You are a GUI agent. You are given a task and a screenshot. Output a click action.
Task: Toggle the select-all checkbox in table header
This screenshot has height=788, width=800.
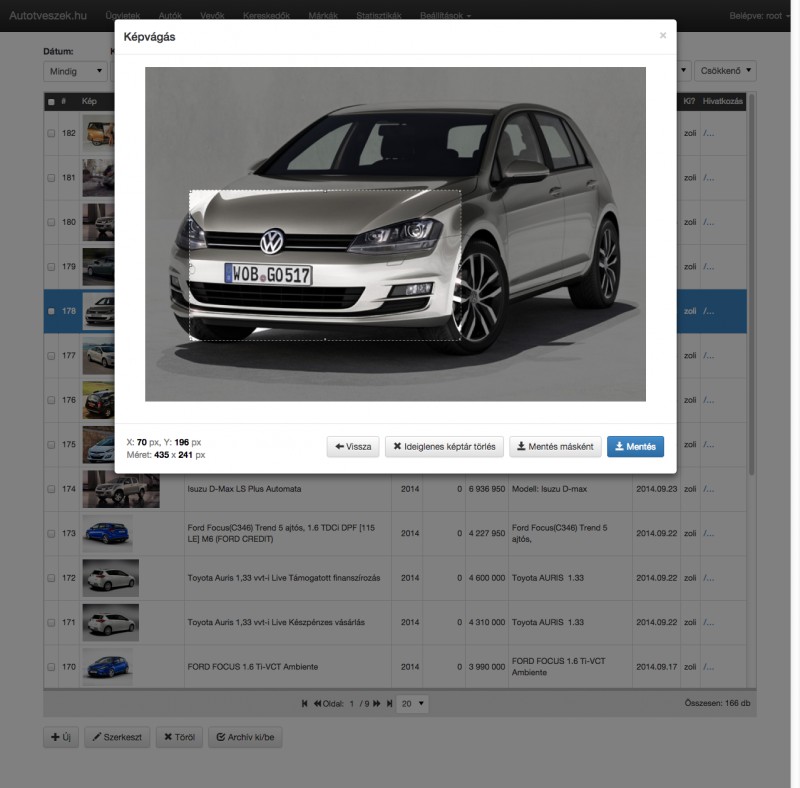click(x=51, y=101)
